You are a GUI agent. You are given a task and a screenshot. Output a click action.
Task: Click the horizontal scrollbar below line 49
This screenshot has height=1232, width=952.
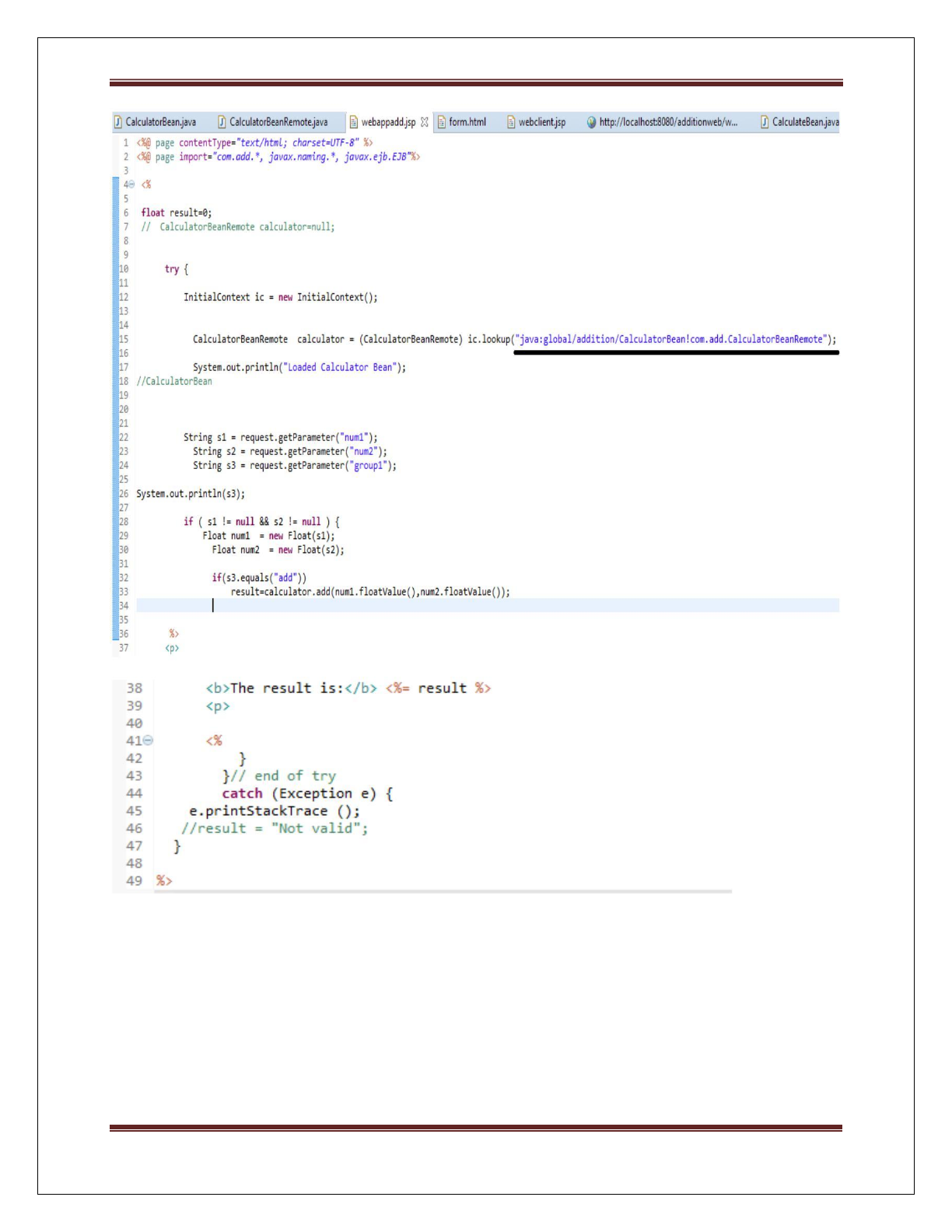[x=443, y=891]
